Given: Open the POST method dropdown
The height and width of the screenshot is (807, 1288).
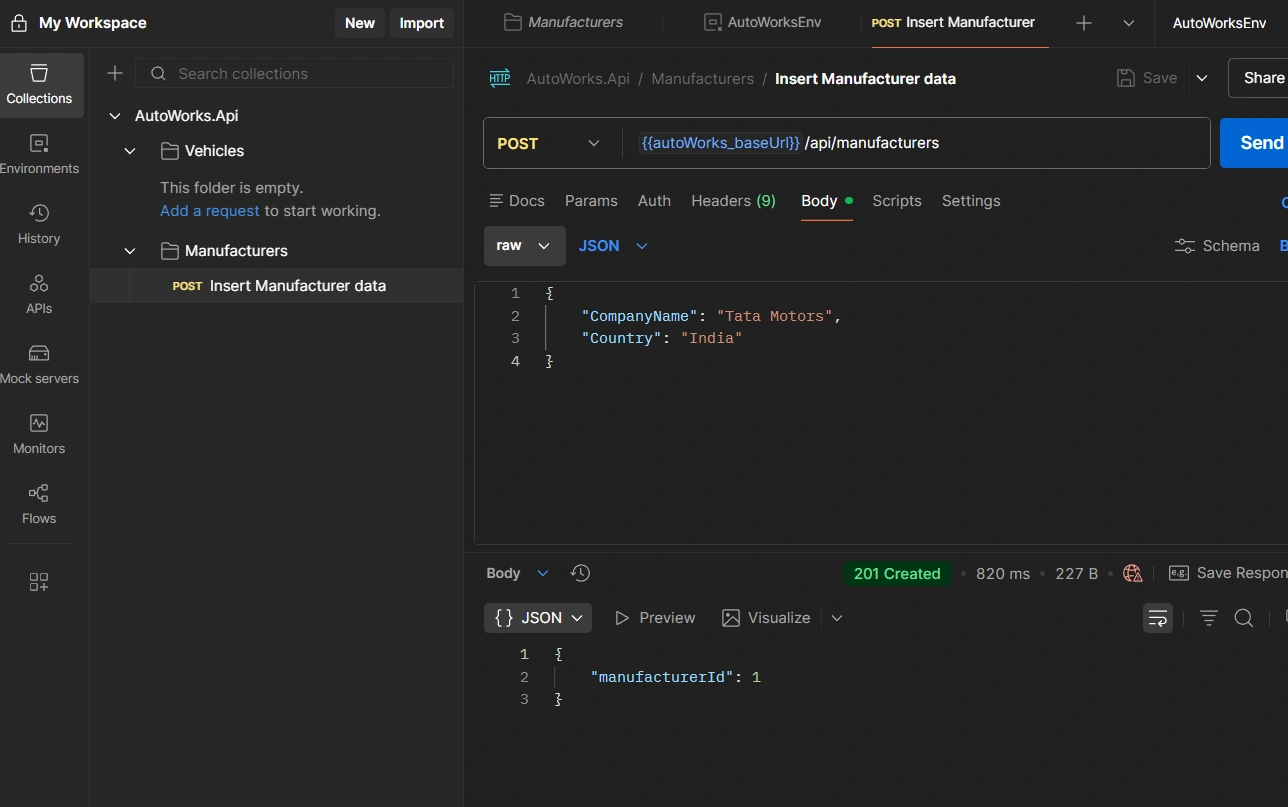Looking at the screenshot, I should coord(548,143).
